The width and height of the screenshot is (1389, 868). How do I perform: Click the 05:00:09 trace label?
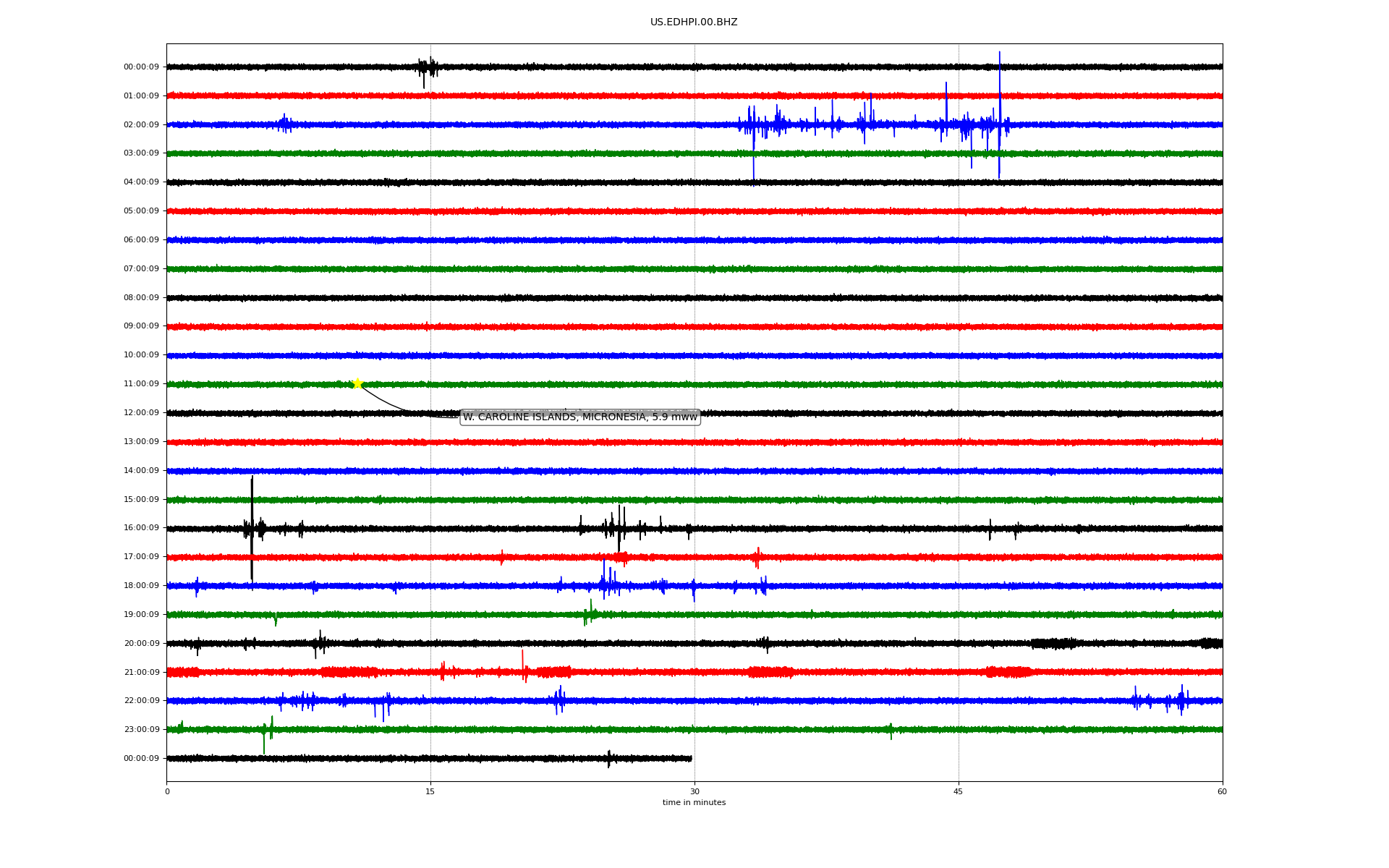pyautogui.click(x=141, y=211)
